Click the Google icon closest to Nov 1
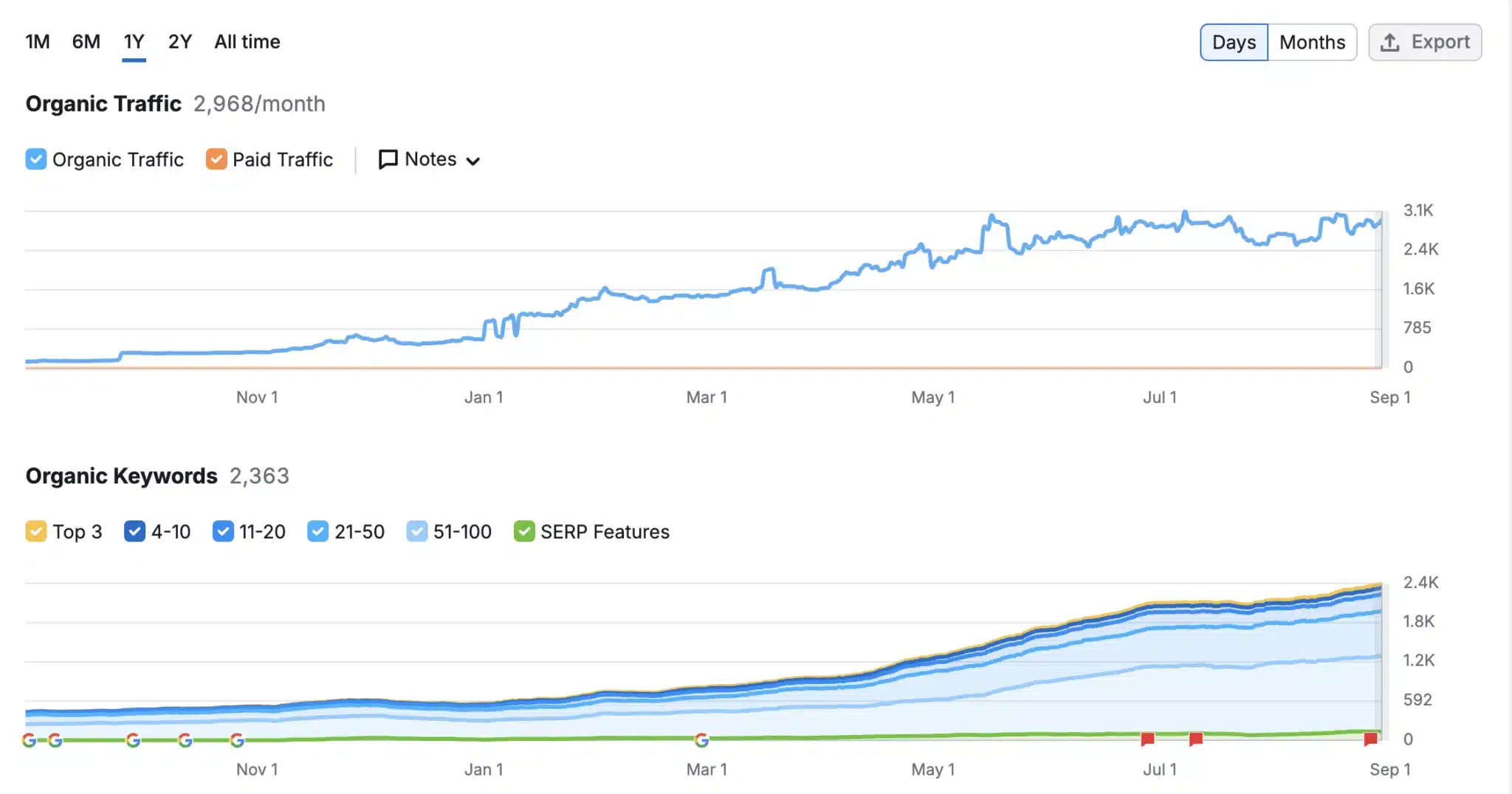 click(x=237, y=739)
